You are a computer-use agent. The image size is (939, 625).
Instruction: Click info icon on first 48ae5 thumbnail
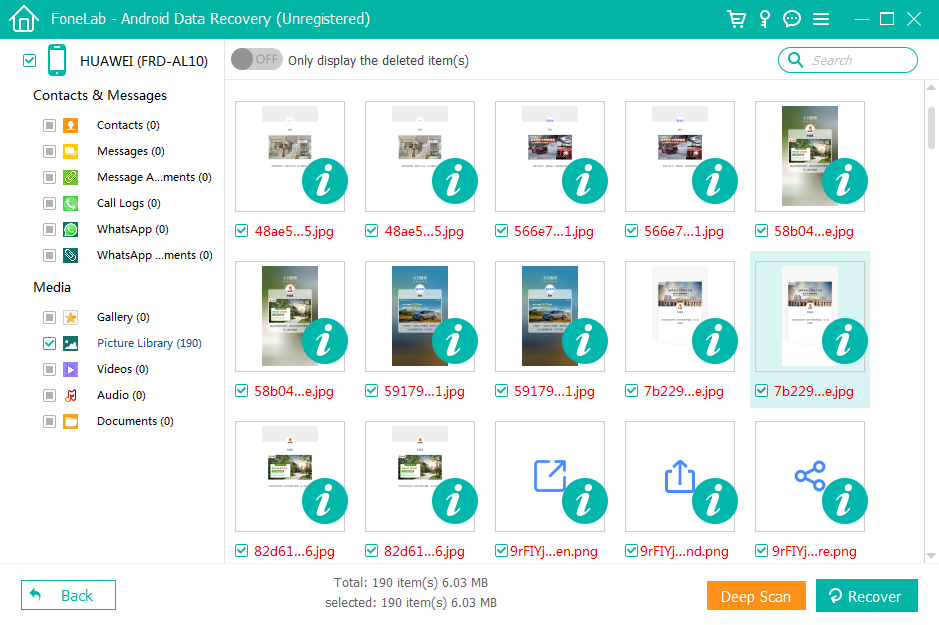324,181
